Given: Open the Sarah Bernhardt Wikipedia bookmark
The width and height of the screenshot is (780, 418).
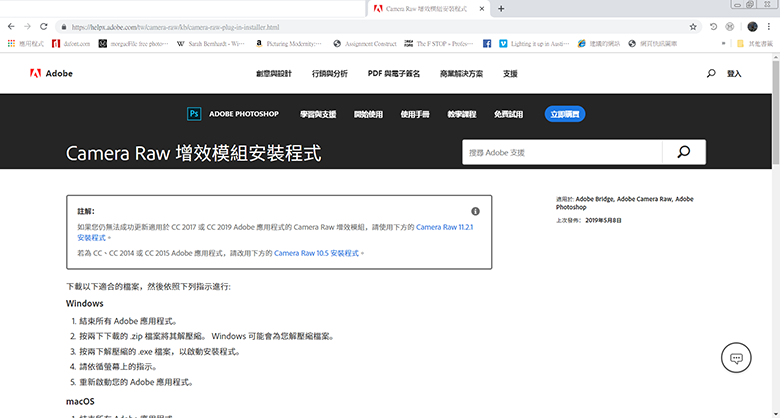Looking at the screenshot, I should pyautogui.click(x=211, y=44).
